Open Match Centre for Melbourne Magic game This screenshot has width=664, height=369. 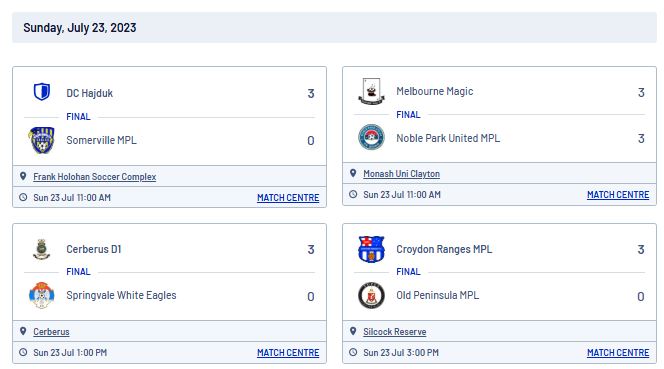click(x=618, y=195)
